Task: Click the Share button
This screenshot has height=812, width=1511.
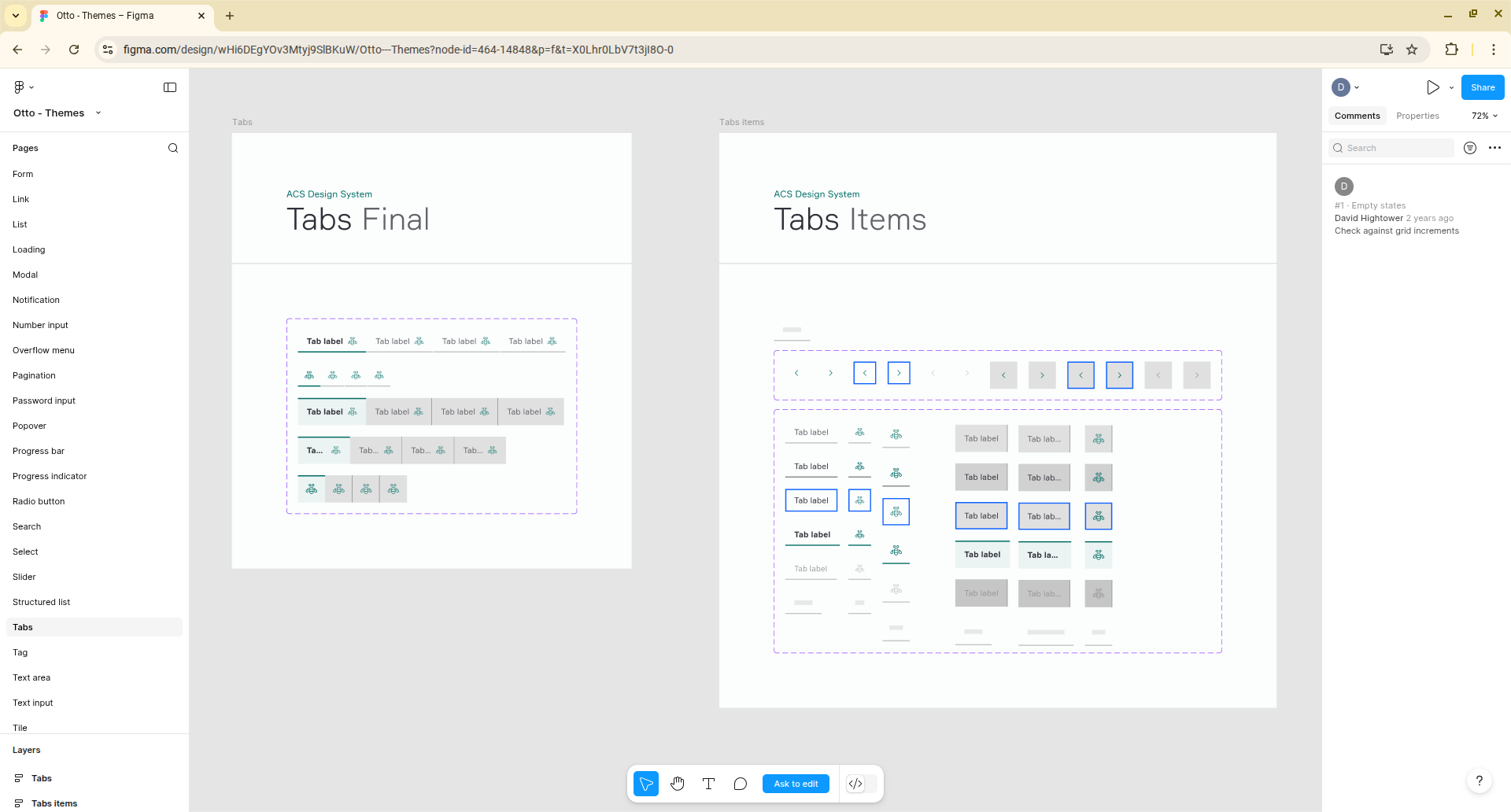Action: (1482, 87)
